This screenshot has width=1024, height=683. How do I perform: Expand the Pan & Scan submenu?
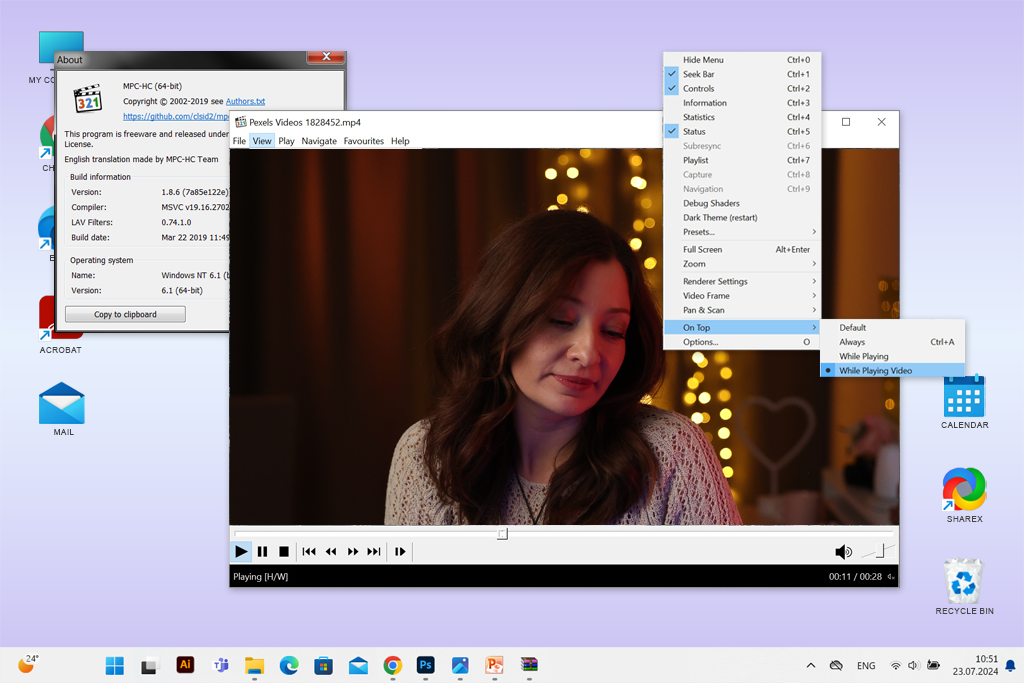coord(742,310)
